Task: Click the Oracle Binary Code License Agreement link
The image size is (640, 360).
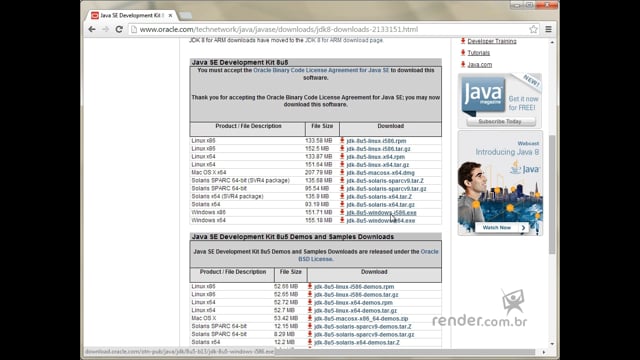Action: pos(321,70)
